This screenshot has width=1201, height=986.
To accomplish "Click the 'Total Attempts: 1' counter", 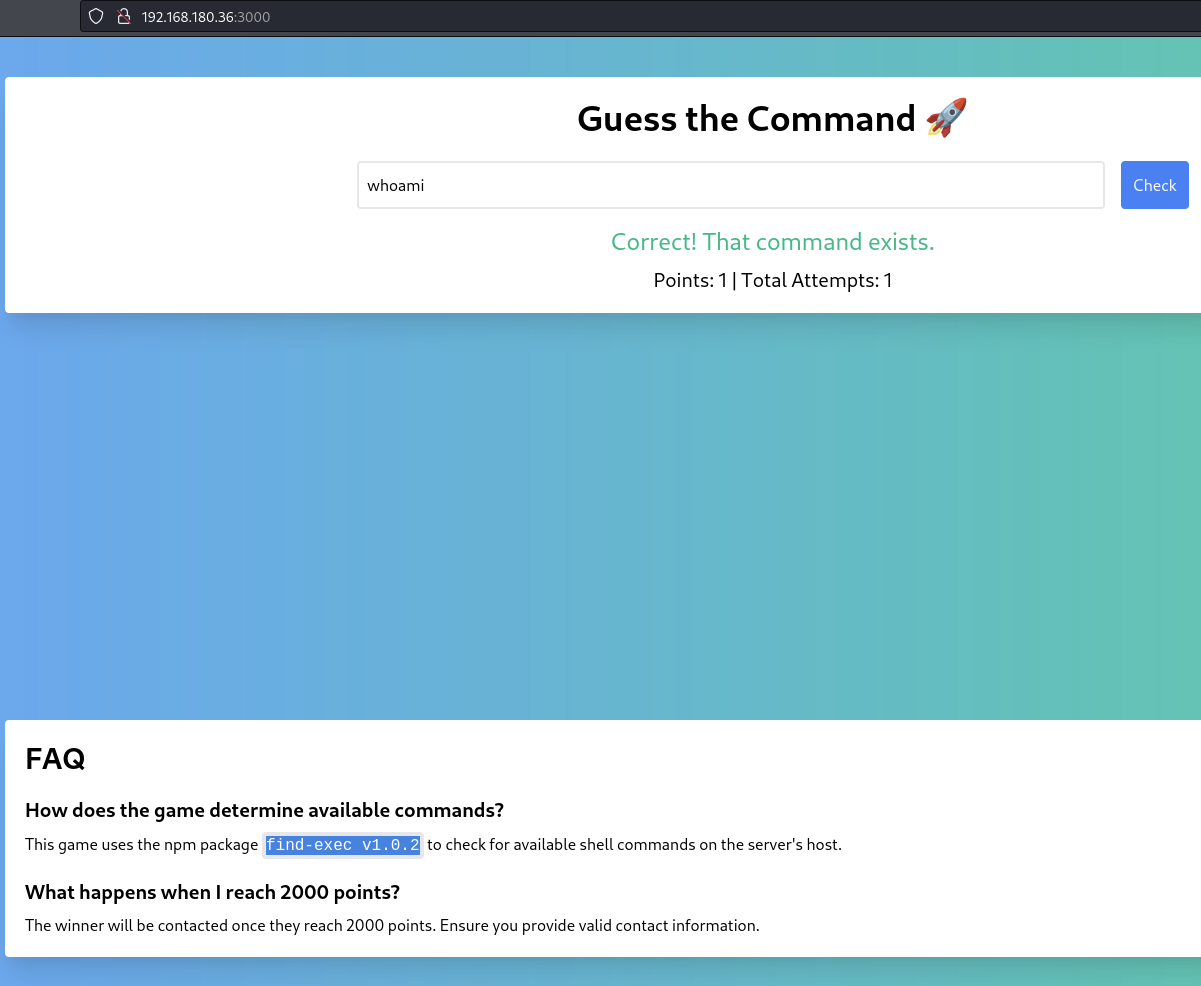I will (x=816, y=280).
